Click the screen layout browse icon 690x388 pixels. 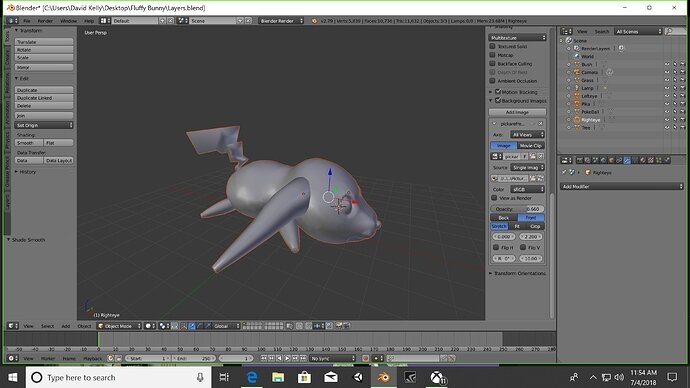pyautogui.click(x=105, y=21)
